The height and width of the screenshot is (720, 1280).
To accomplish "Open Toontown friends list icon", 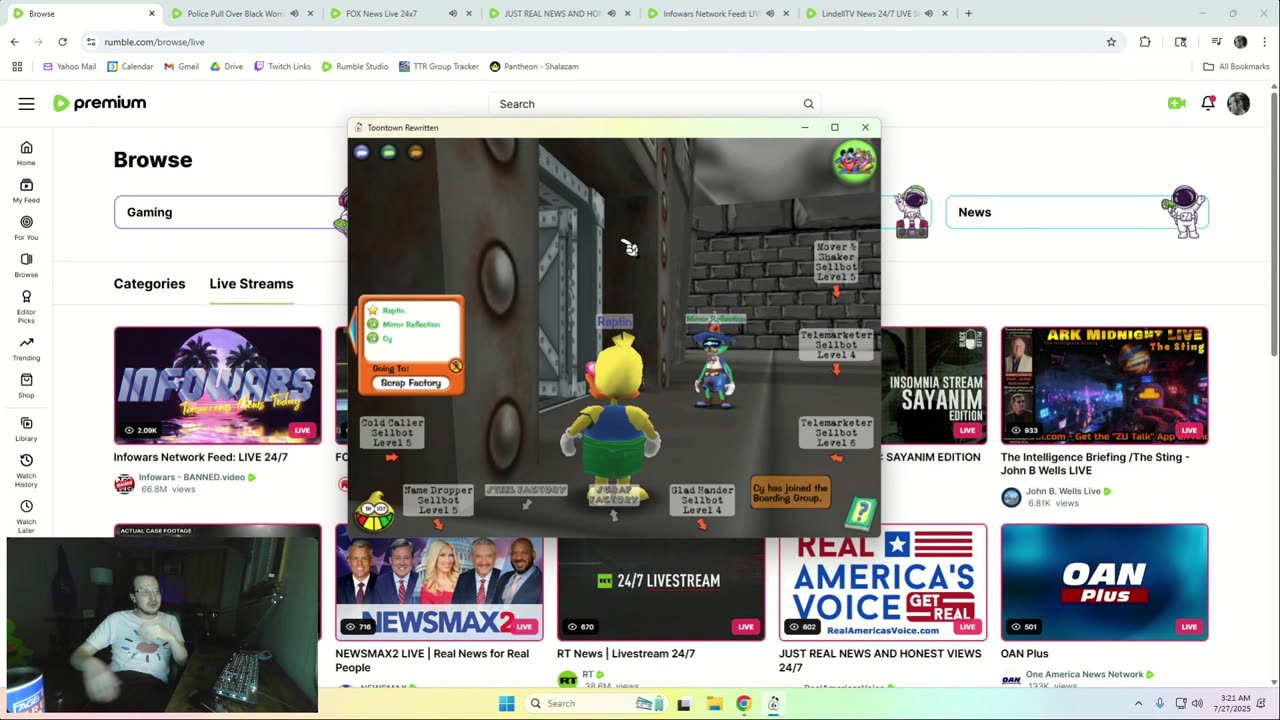I will point(855,161).
